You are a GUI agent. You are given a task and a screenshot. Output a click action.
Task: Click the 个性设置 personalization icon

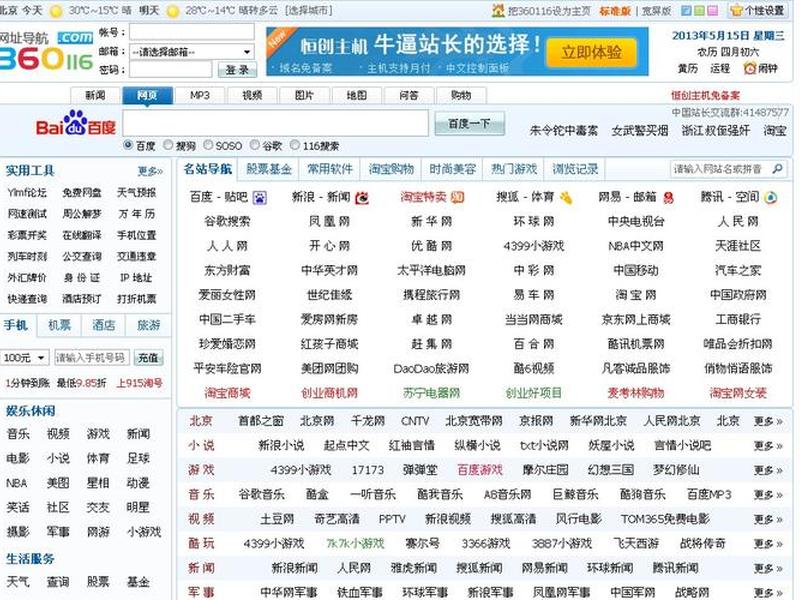click(736, 10)
